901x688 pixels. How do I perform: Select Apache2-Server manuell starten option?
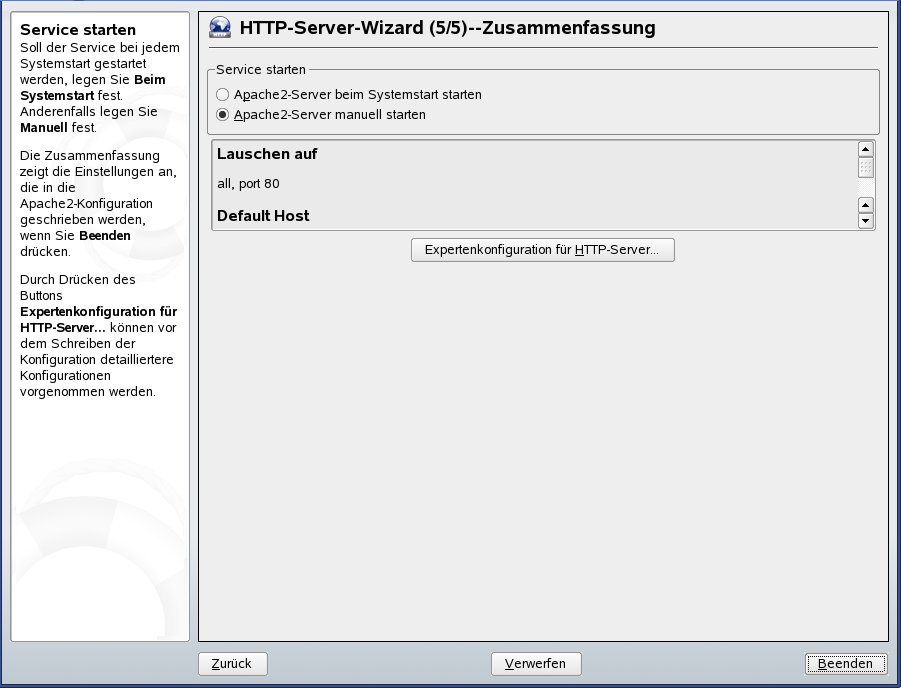pos(321,114)
